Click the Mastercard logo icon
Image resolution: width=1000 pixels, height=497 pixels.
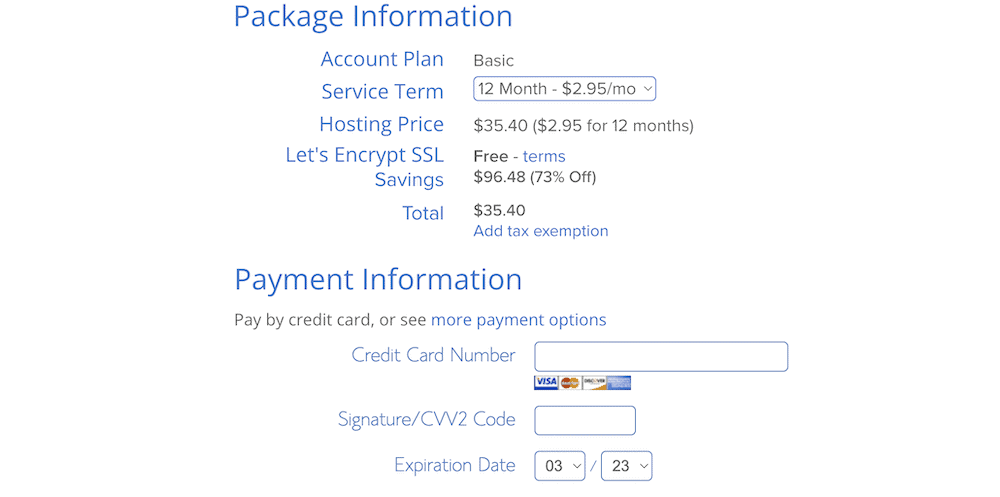(570, 382)
